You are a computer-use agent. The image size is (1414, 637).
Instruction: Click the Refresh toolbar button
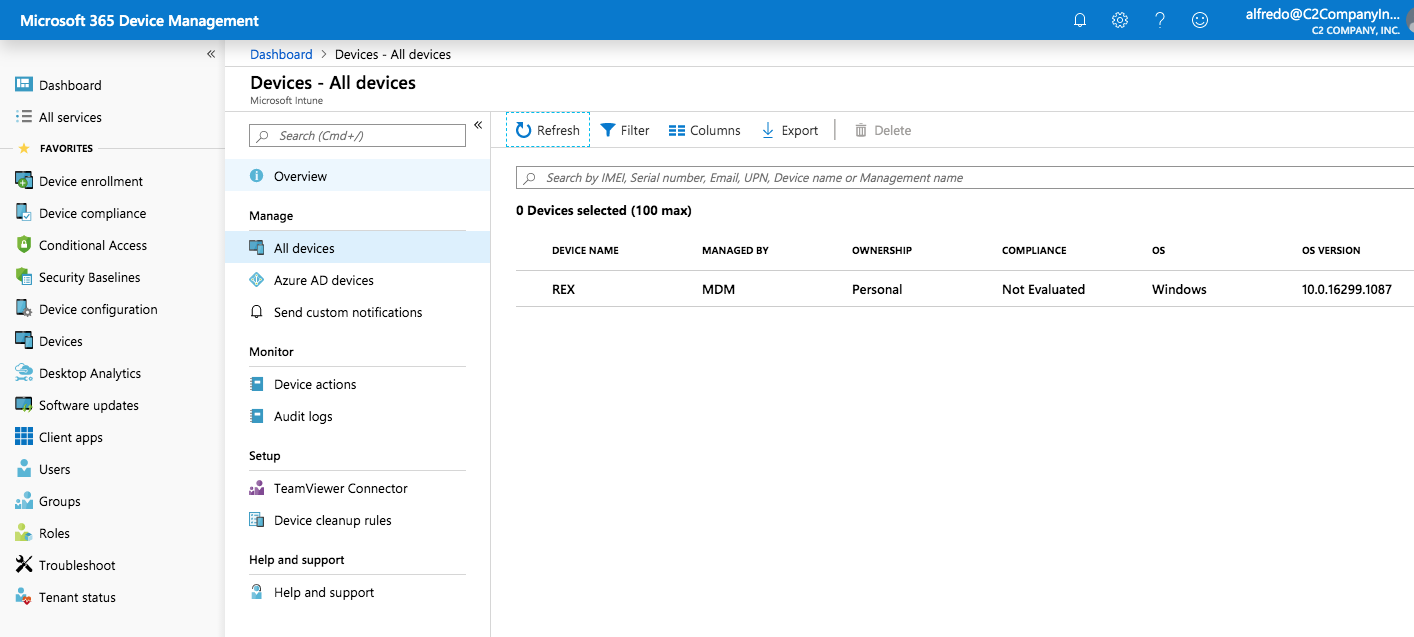click(548, 130)
